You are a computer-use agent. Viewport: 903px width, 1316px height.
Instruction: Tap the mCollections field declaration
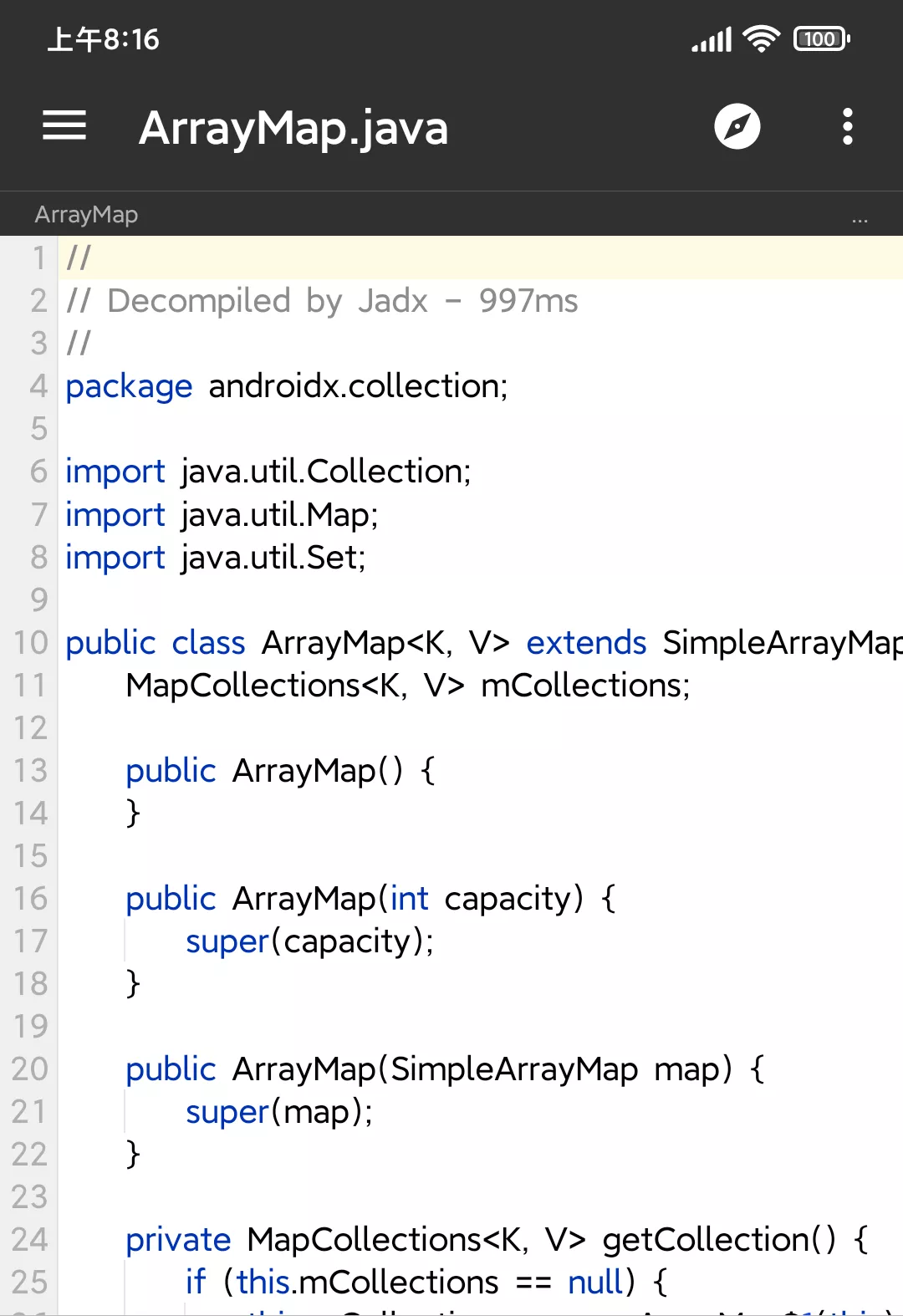(408, 686)
